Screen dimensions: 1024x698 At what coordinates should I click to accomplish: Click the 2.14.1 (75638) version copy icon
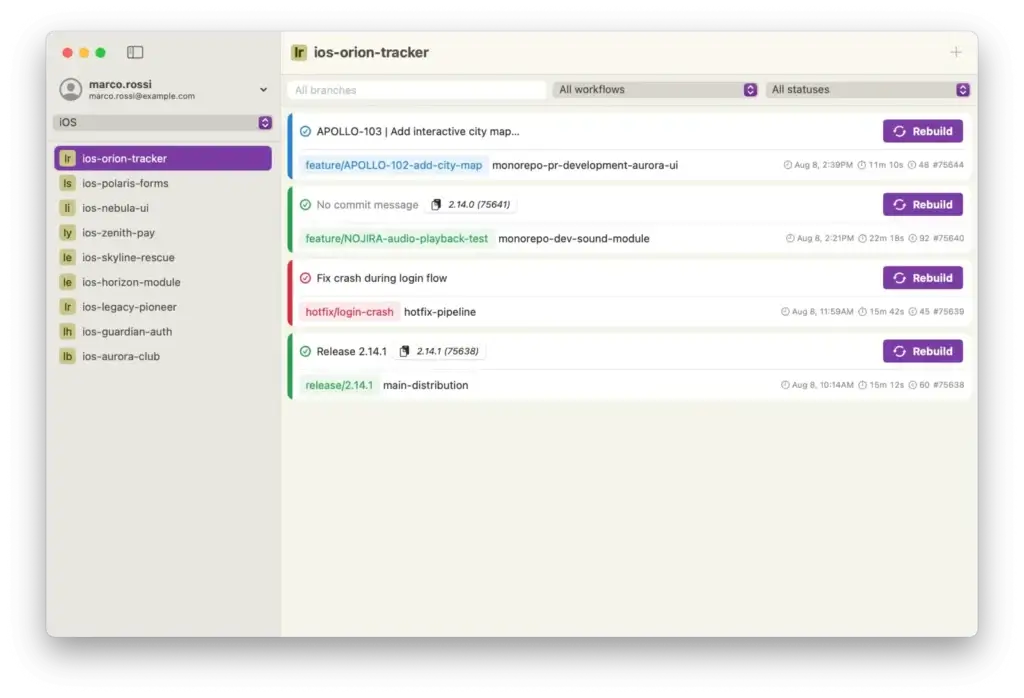[x=404, y=351]
